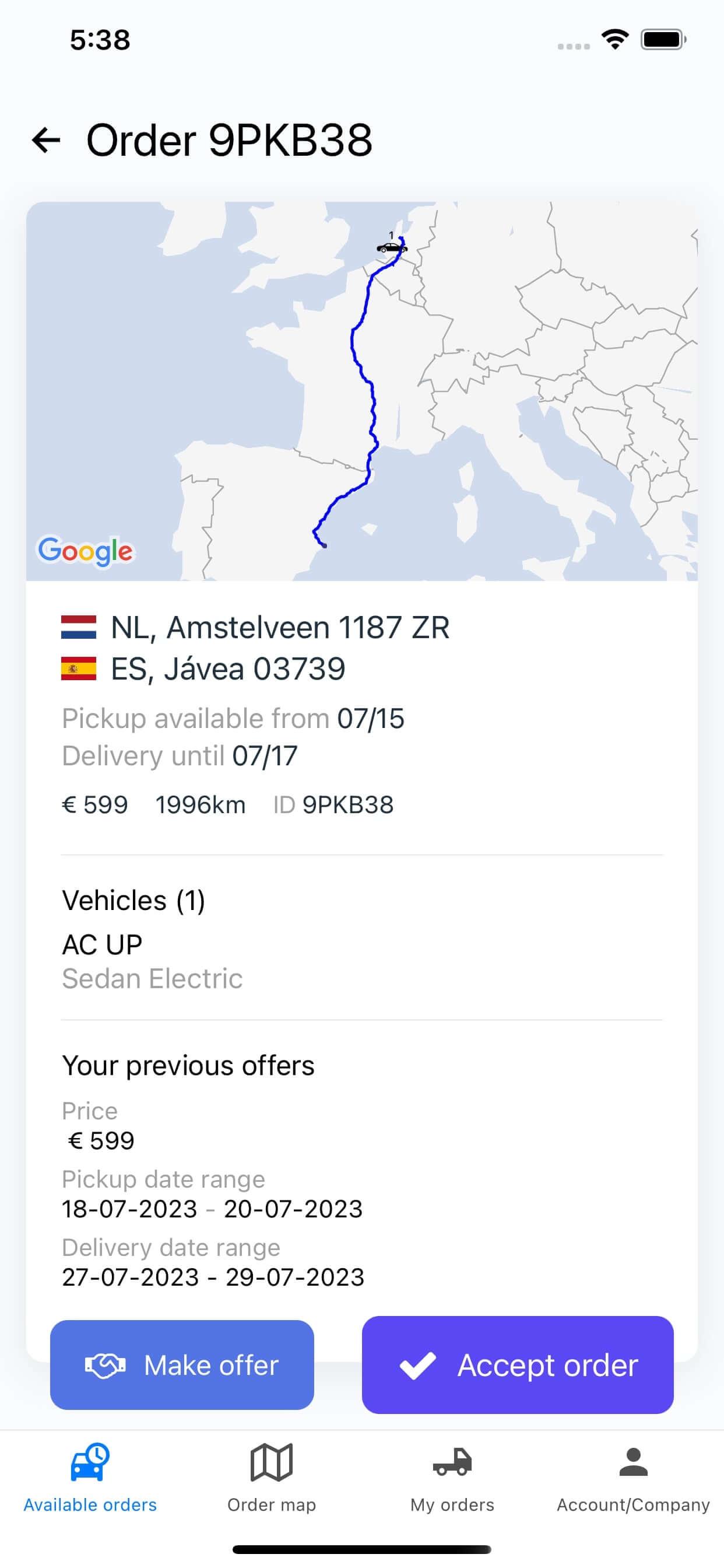The image size is (724, 1568).
Task: Tap the Jávea 03739 delivery address
Action: point(227,668)
